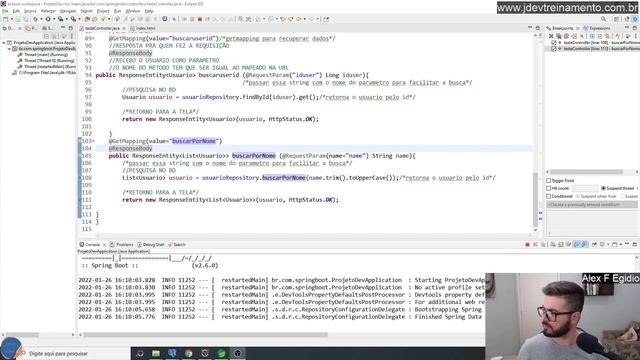
Task: Remove all breakpoints with double-X icon
Action: click(x=559, y=36)
